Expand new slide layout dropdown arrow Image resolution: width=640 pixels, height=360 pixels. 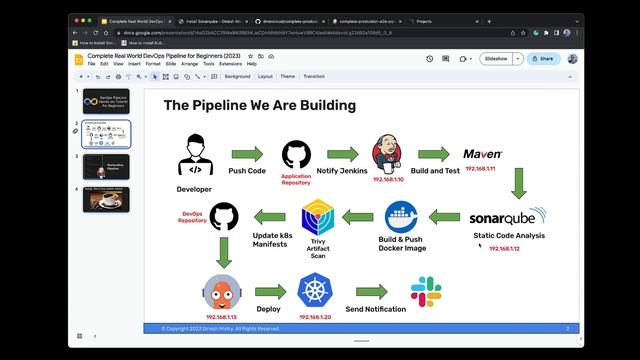click(88, 76)
